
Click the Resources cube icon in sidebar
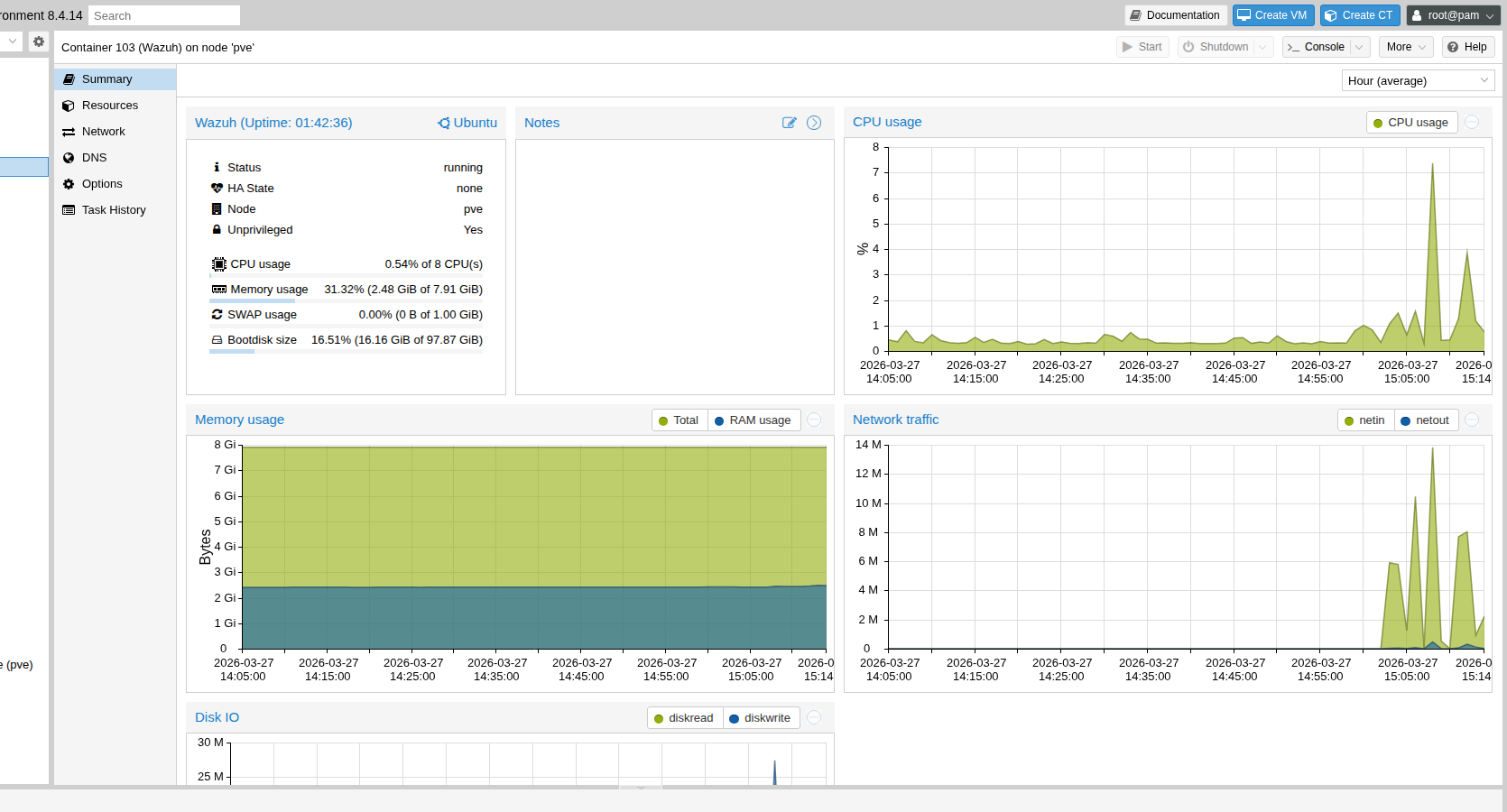click(x=69, y=106)
